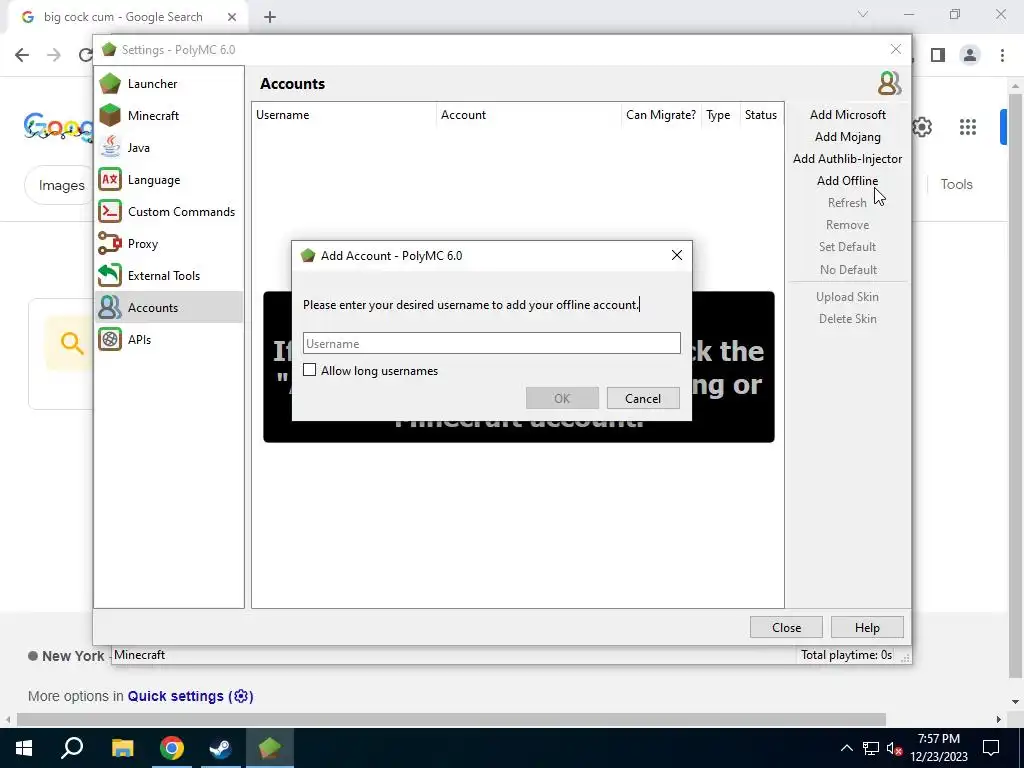Open taskbar search magnifier
1024x768 pixels.
72,748
